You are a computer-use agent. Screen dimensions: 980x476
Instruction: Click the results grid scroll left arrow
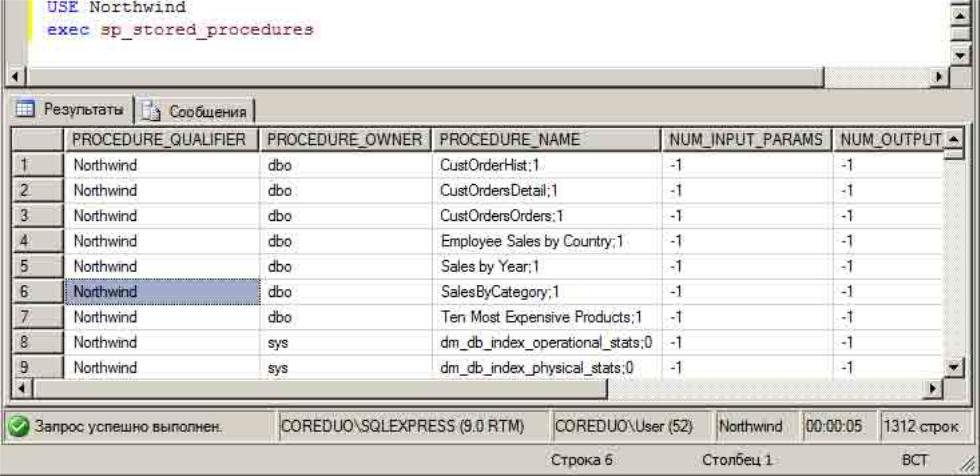point(20,389)
